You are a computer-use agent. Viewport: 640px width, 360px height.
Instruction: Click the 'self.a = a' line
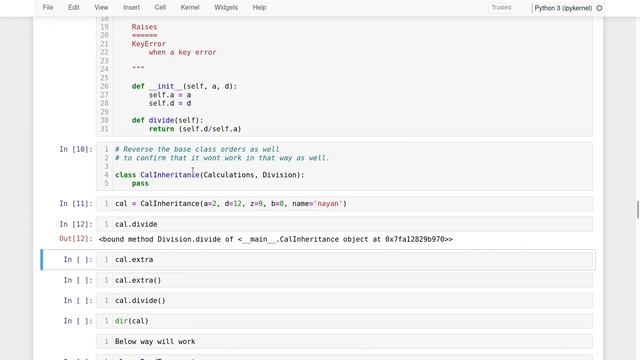170,95
